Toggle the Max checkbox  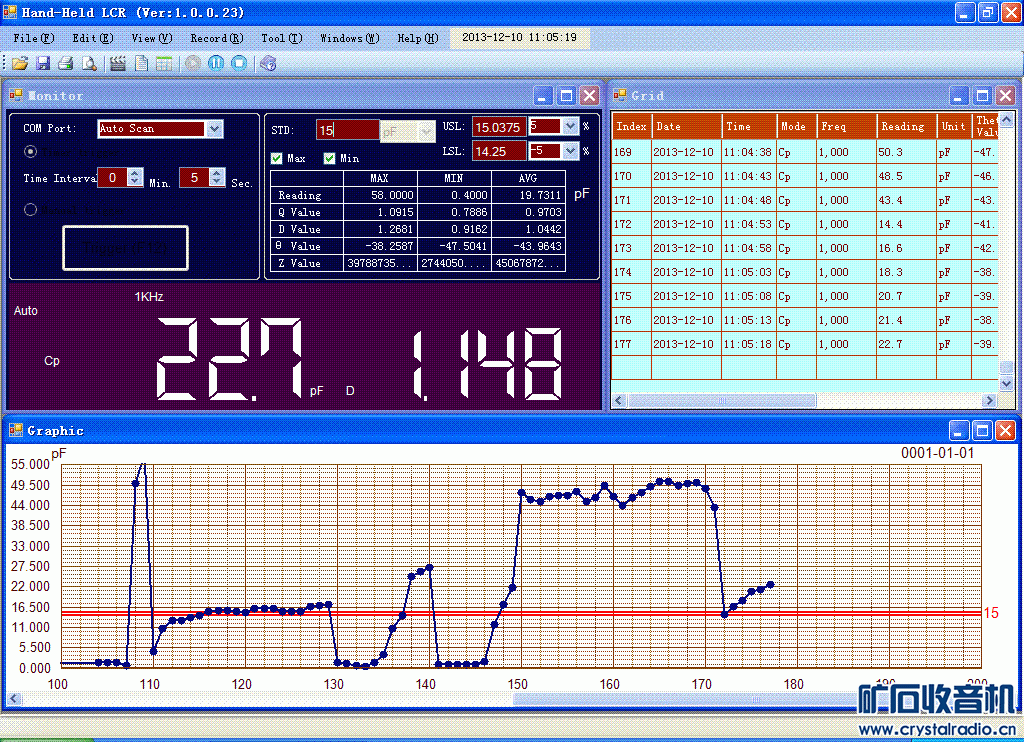pyautogui.click(x=276, y=158)
